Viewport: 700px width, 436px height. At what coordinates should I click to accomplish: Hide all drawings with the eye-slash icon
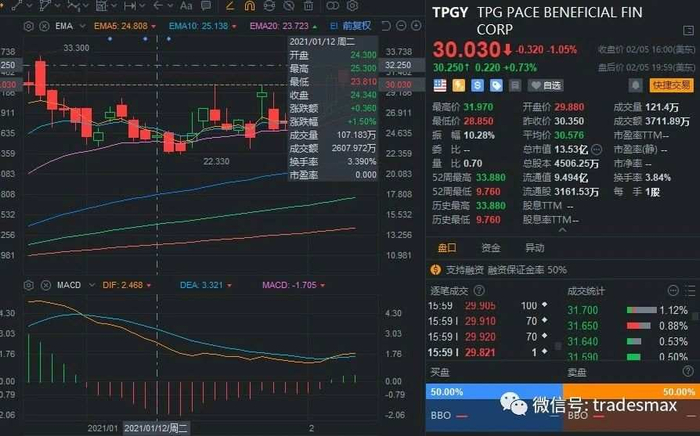click(x=289, y=5)
